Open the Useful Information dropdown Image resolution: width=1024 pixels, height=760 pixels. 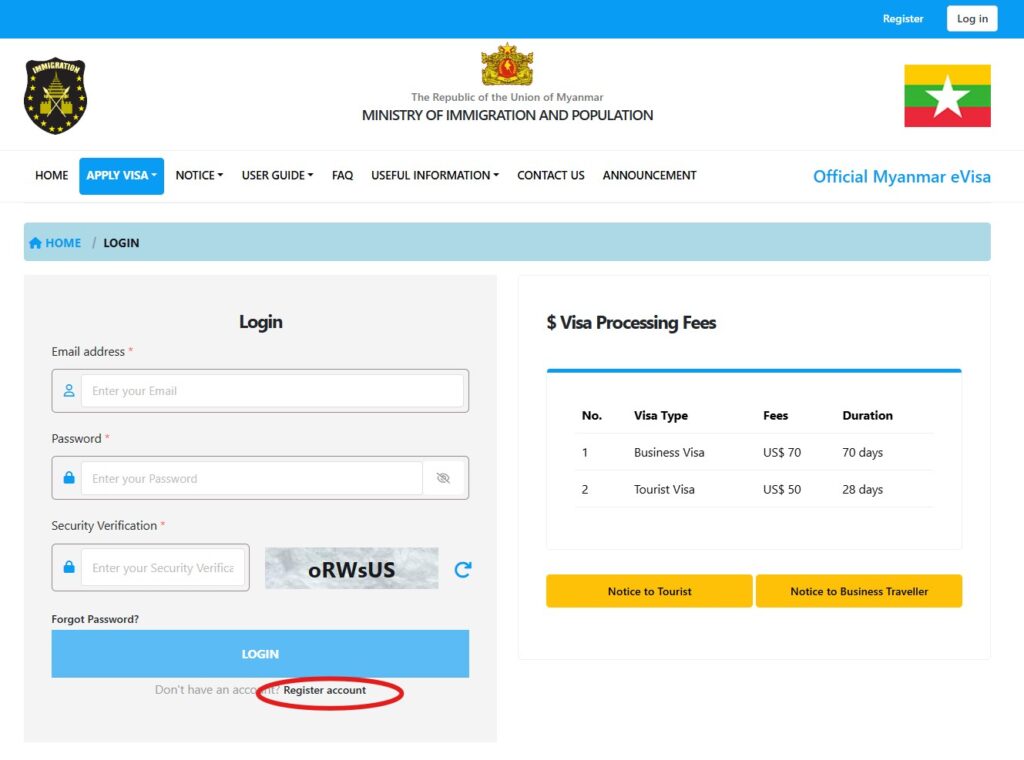tap(435, 176)
